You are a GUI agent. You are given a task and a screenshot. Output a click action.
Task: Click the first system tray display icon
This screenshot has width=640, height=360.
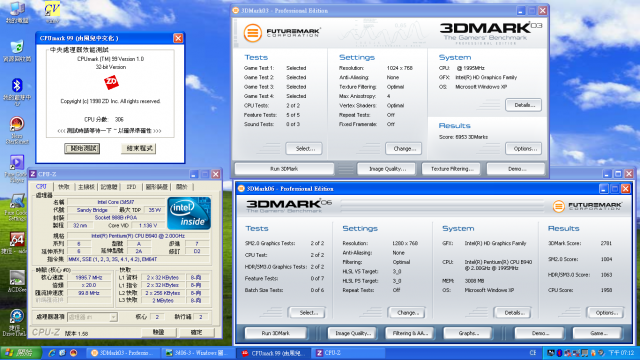[551, 353]
